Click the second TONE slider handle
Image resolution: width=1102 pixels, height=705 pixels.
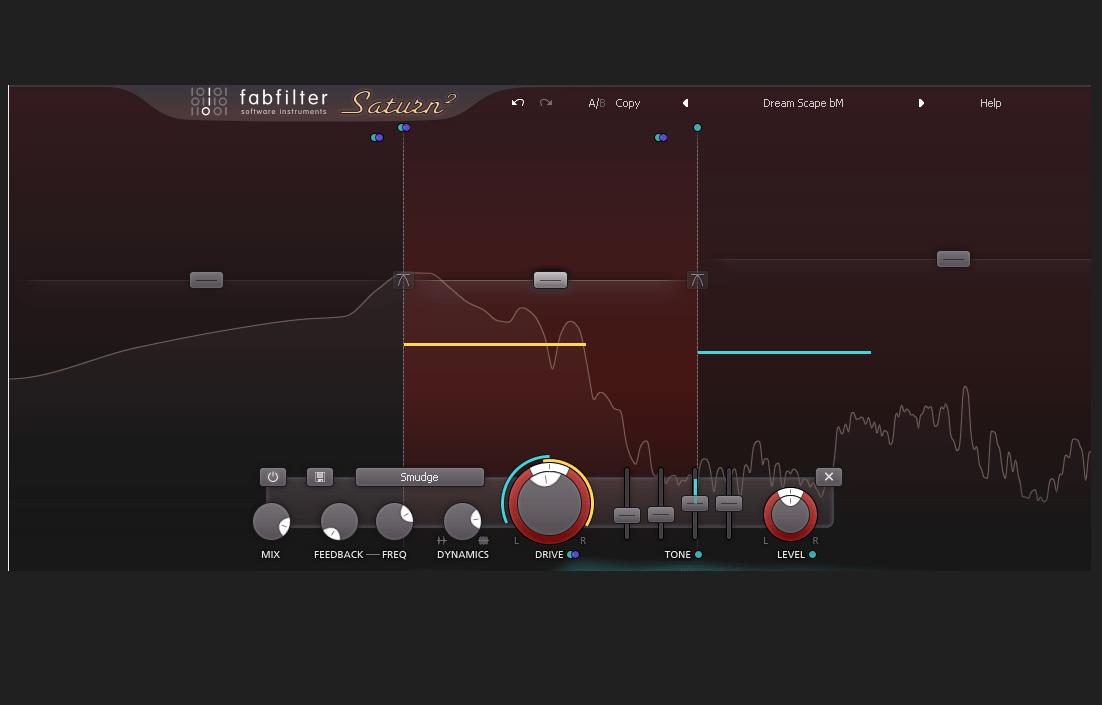661,515
